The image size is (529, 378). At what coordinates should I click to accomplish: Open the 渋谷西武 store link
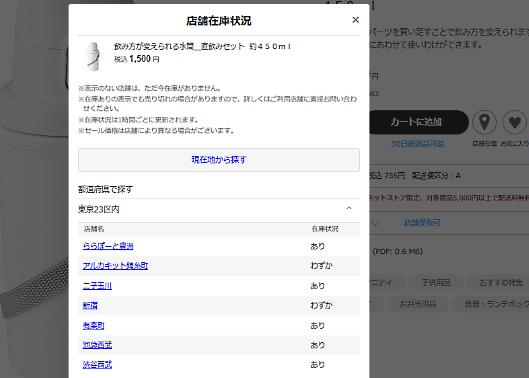tap(97, 364)
